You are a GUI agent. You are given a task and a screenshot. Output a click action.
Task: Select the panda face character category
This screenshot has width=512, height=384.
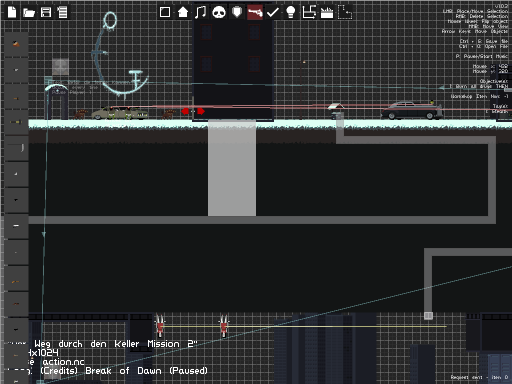[219, 12]
